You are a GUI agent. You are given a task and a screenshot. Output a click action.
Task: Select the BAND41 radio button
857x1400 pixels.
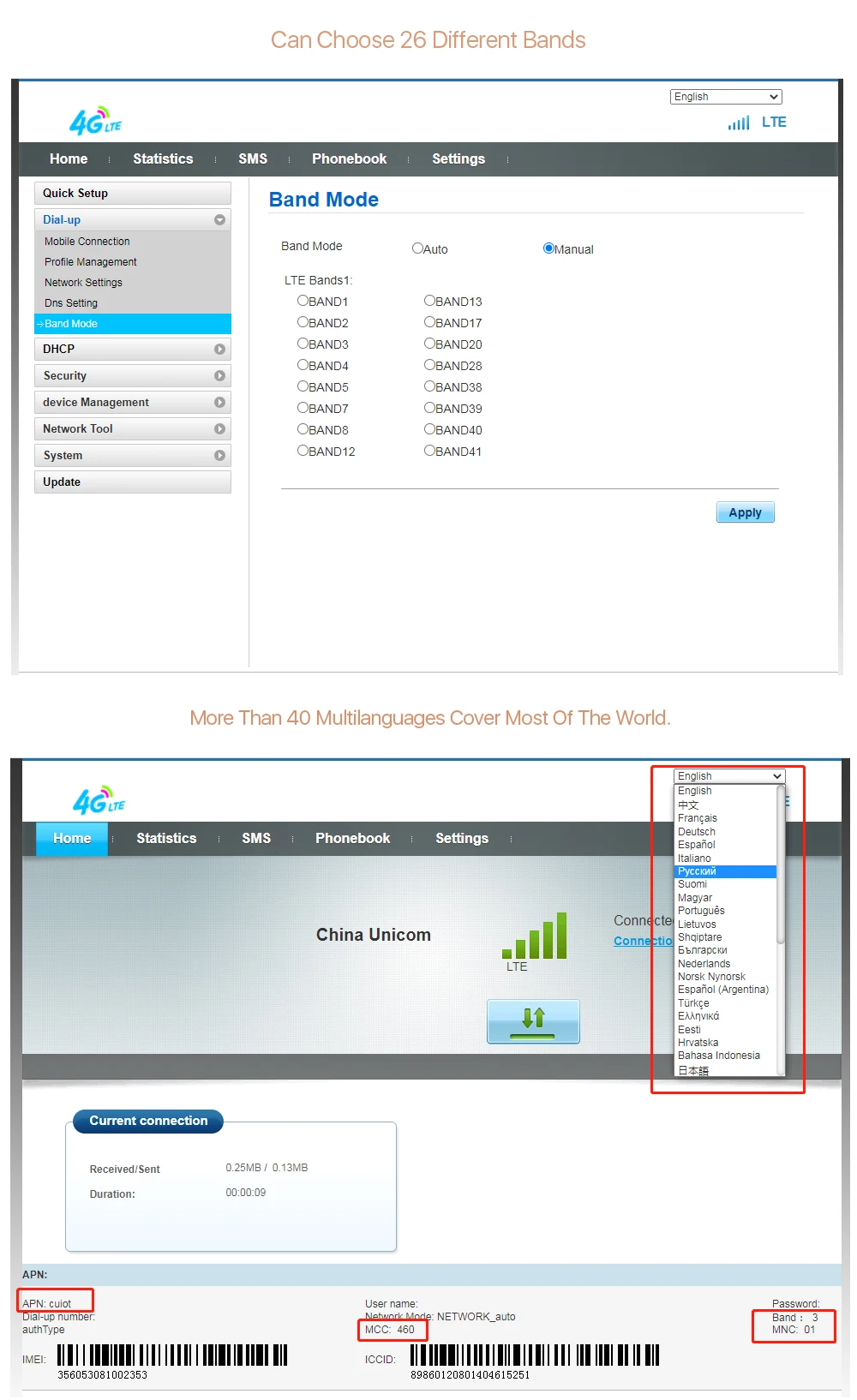click(429, 451)
